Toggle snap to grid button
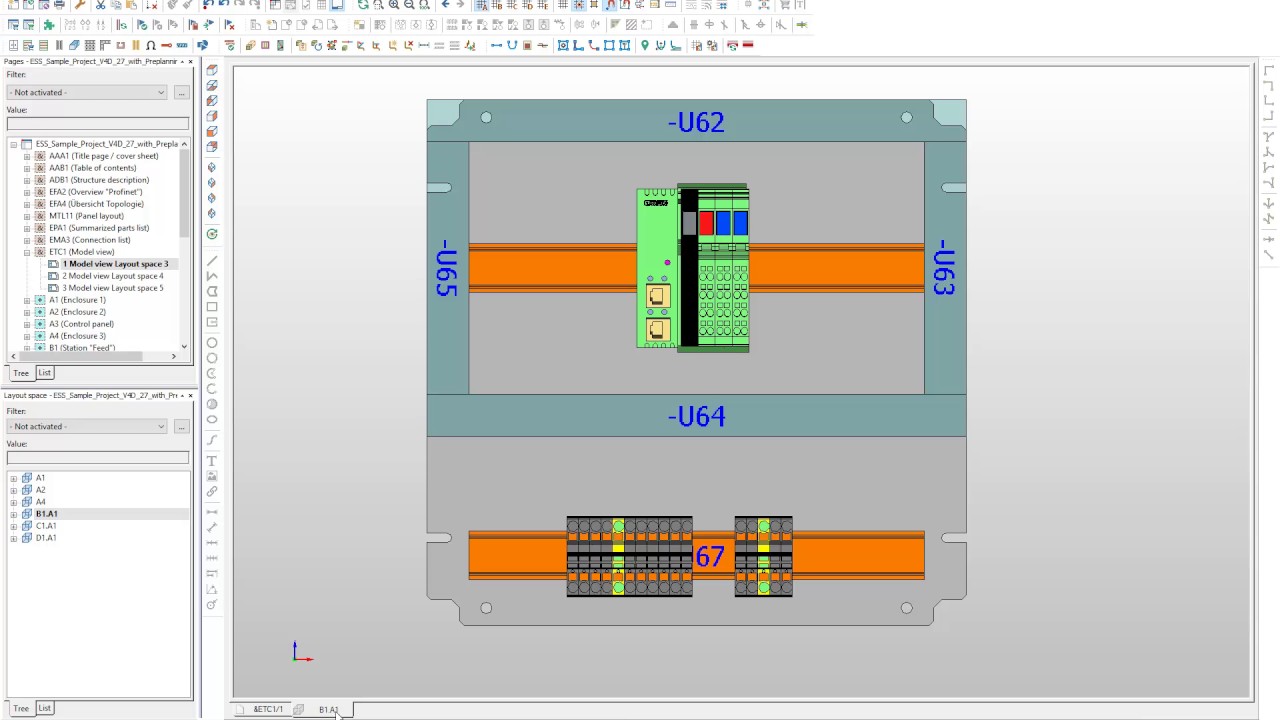Screen dimensions: 1280x720 (x=578, y=5)
